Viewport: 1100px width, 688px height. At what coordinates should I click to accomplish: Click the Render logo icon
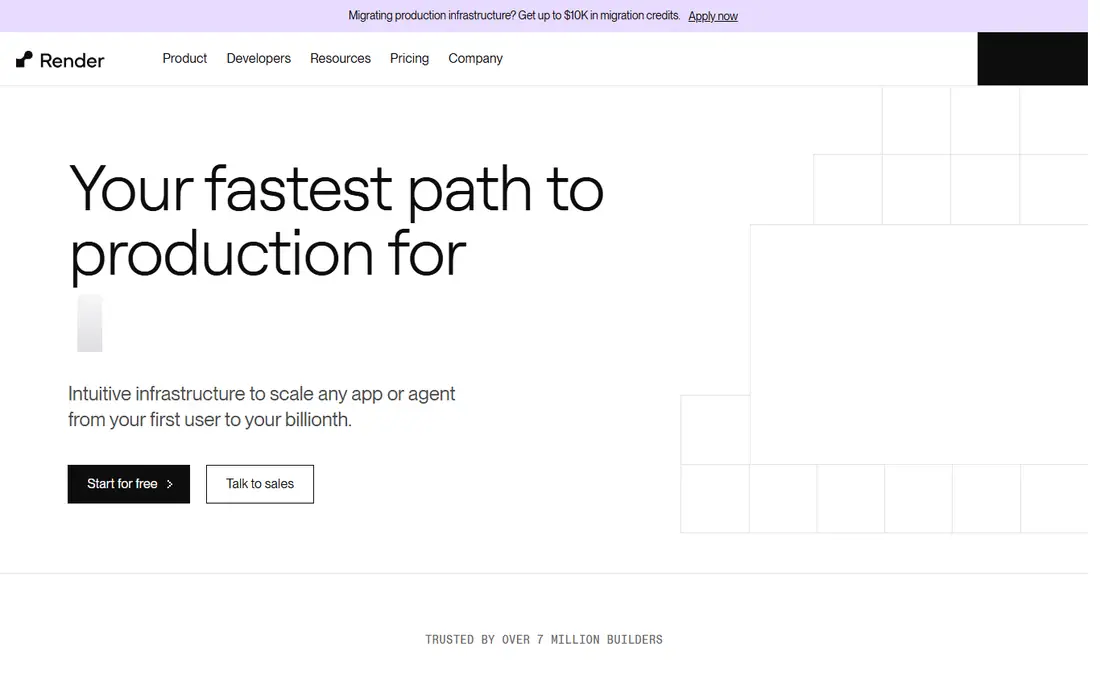click(x=25, y=60)
